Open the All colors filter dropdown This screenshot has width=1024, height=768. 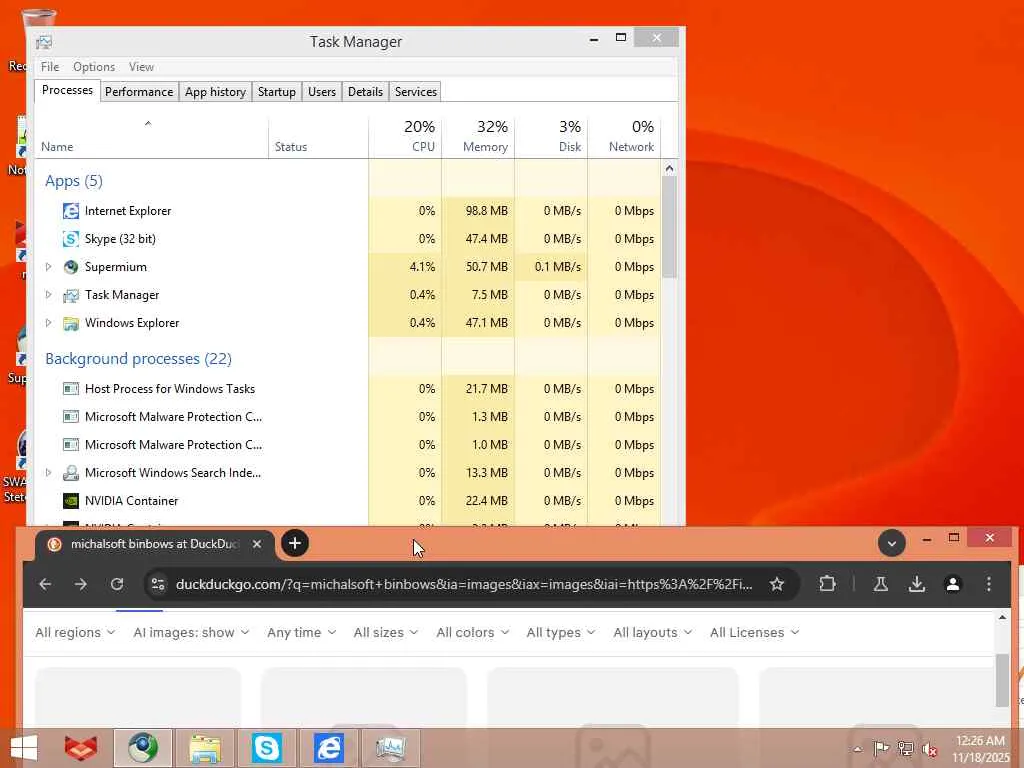tap(472, 633)
